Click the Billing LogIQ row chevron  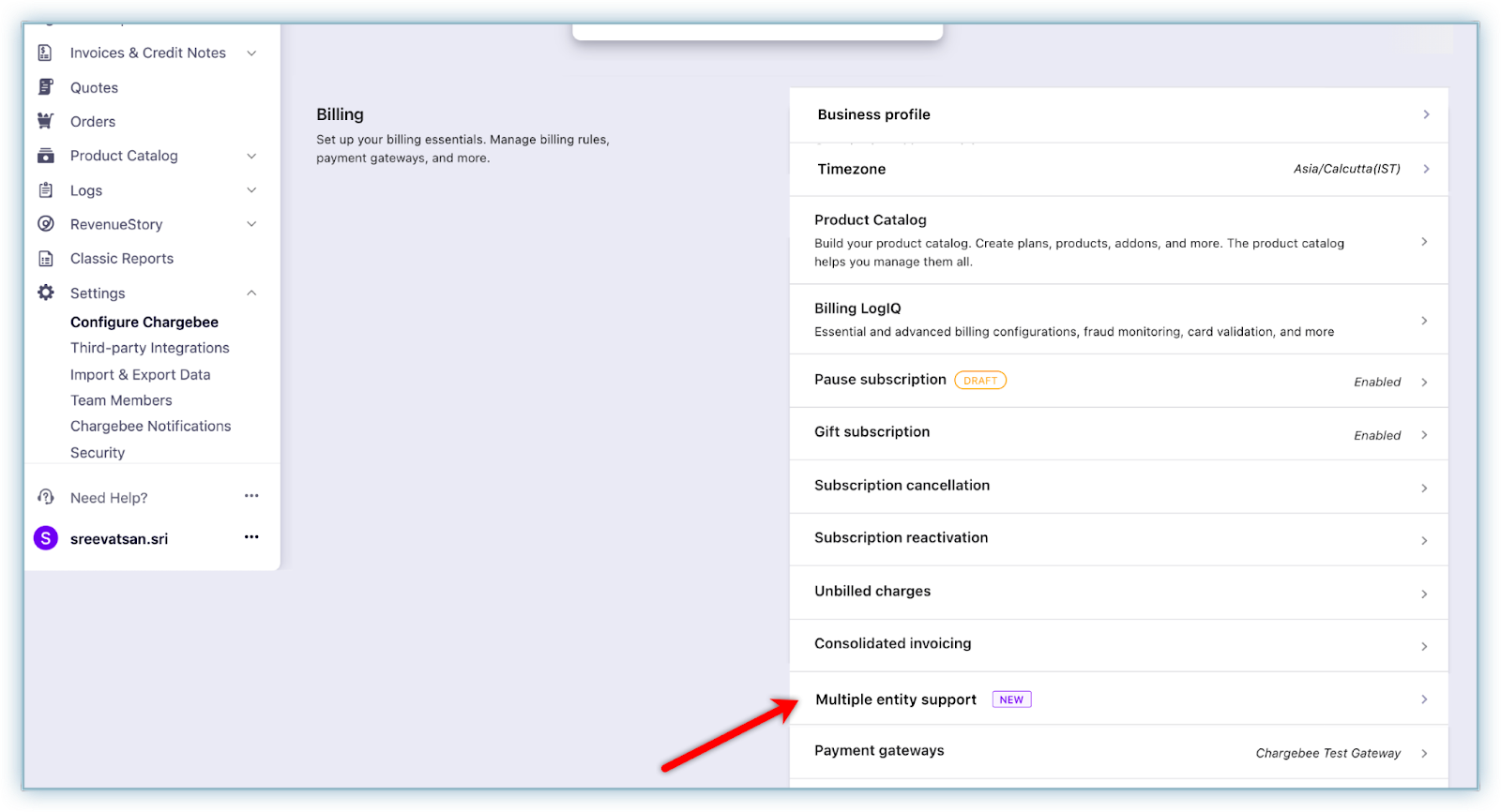(x=1424, y=321)
